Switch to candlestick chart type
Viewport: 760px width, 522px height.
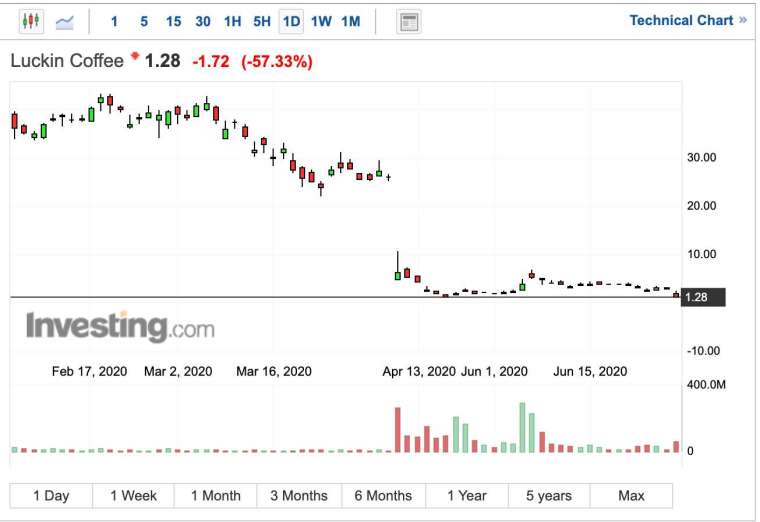tap(31, 21)
